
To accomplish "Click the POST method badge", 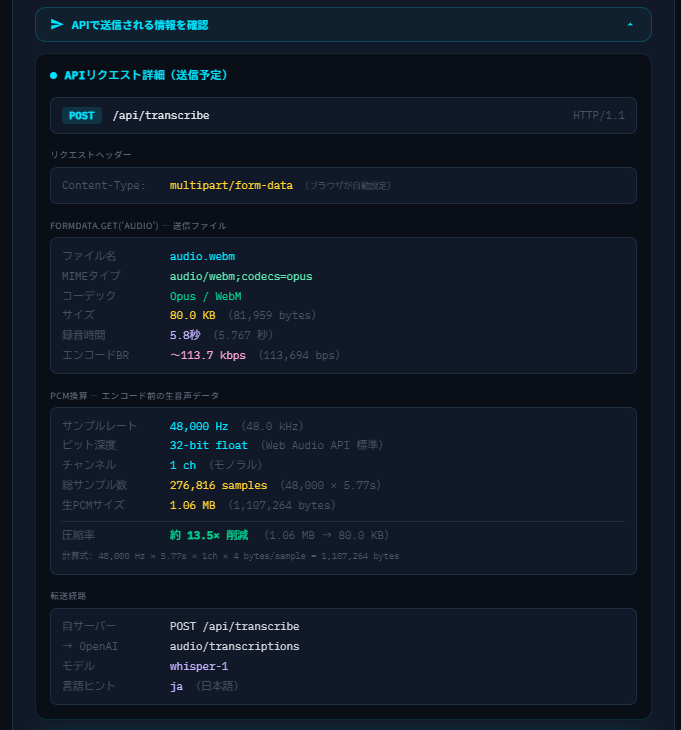I will 82,116.
